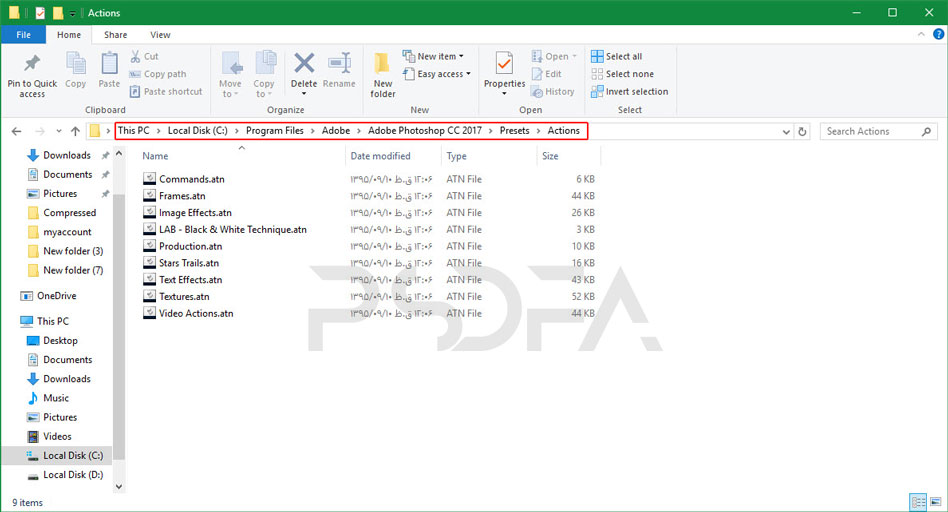This screenshot has width=948, height=512.
Task: Rename the selected file
Action: pos(339,71)
